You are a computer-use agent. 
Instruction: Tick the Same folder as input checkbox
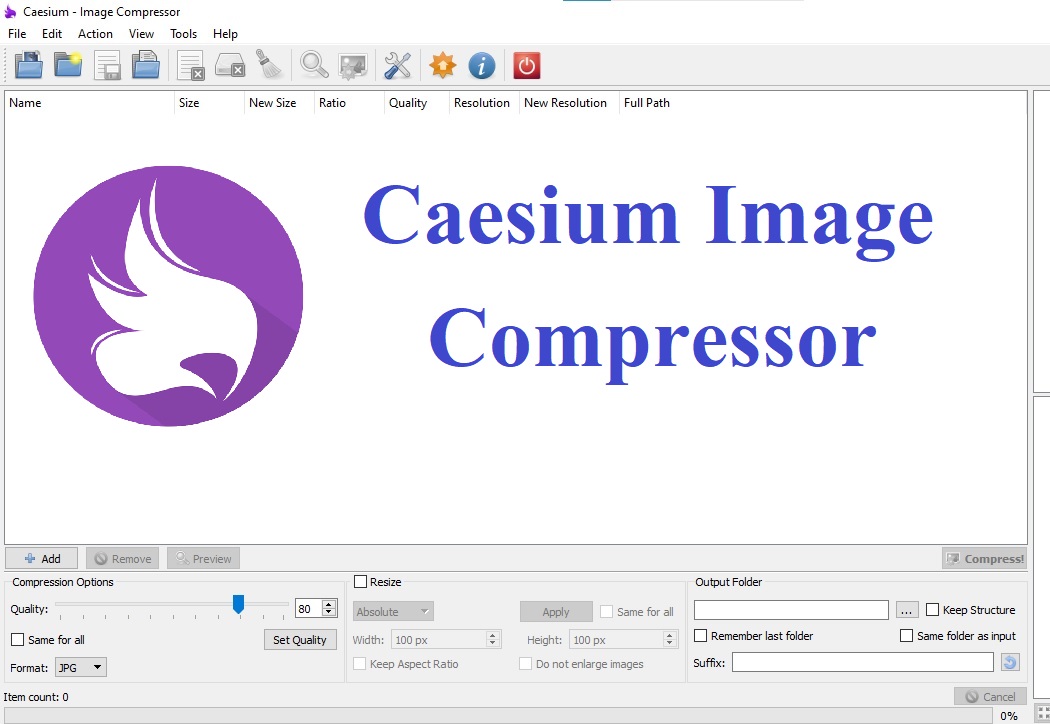click(907, 636)
